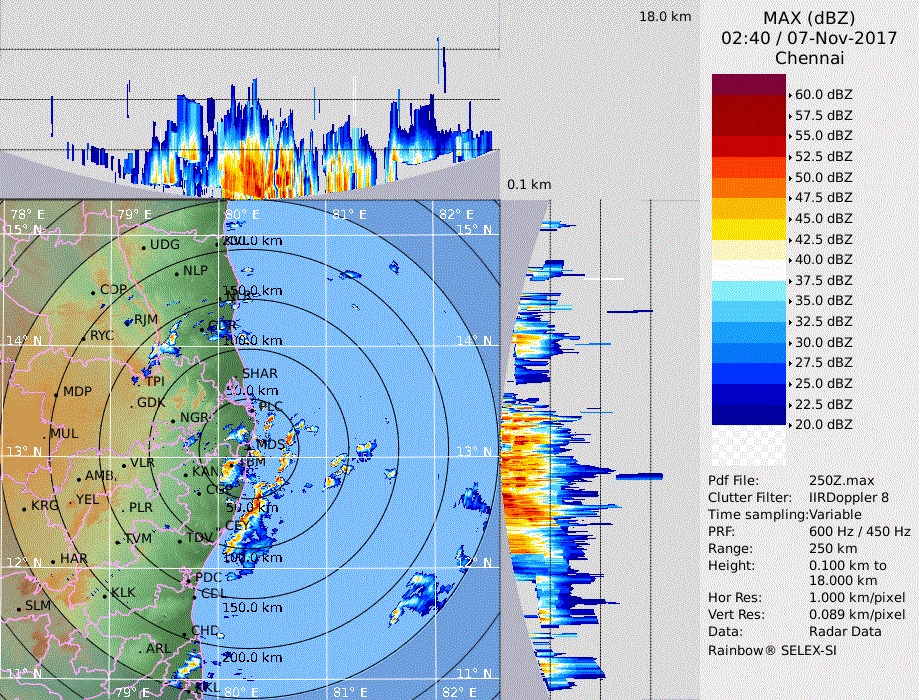Click the 600 Hz / 450 Hz PRF value
The width and height of the screenshot is (919, 700).
(859, 532)
